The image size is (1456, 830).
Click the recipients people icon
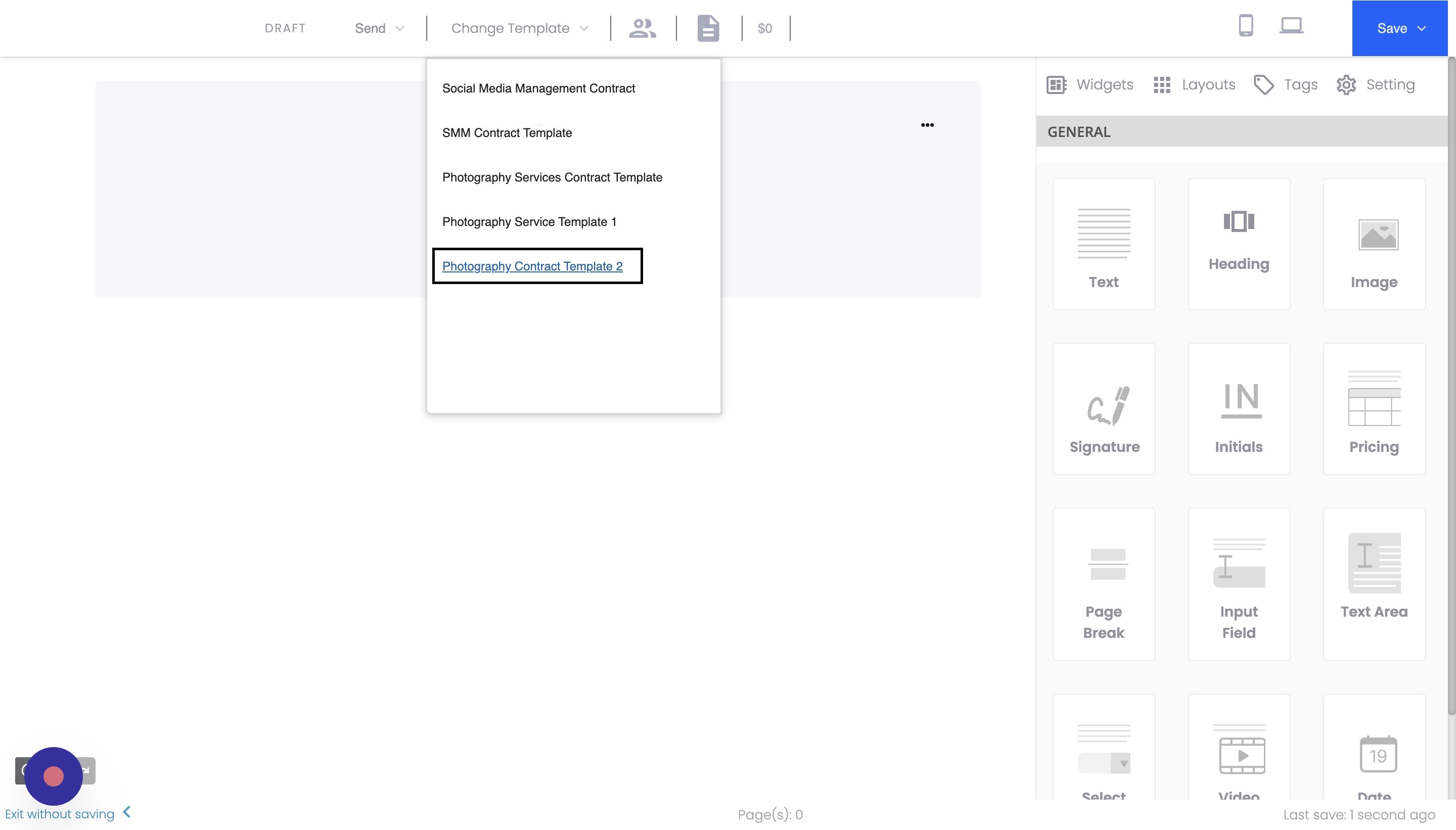point(643,28)
